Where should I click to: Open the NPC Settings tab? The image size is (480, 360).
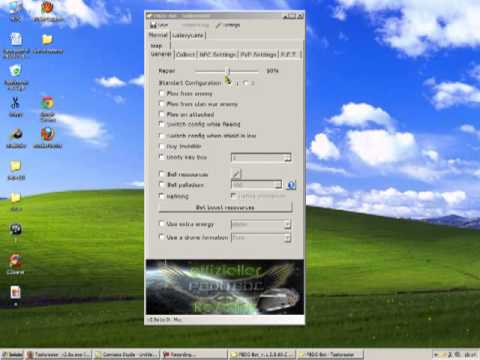pyautogui.click(x=218, y=54)
